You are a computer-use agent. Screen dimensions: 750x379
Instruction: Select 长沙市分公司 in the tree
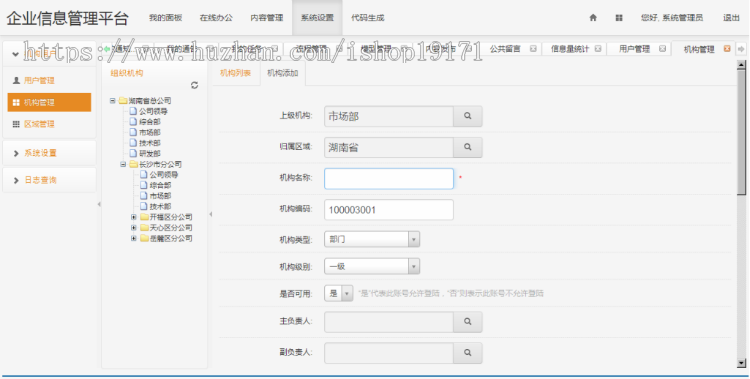click(x=160, y=164)
